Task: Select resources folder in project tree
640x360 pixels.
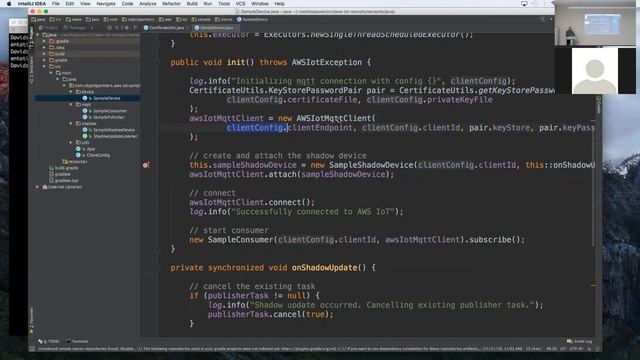Action: (75, 162)
